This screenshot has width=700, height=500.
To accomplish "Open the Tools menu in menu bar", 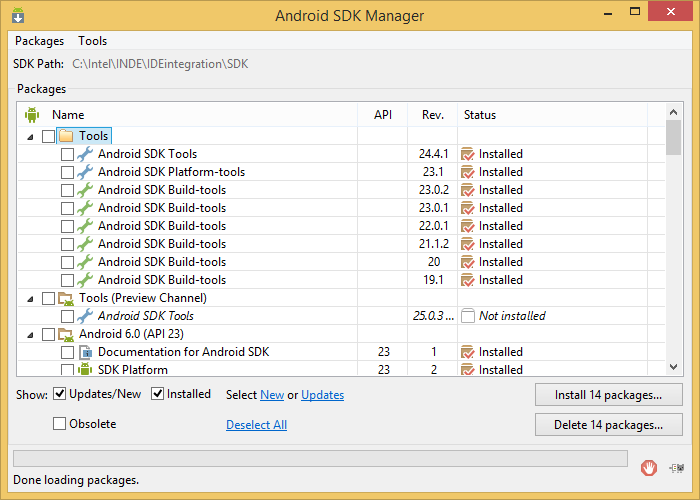I will pos(92,41).
